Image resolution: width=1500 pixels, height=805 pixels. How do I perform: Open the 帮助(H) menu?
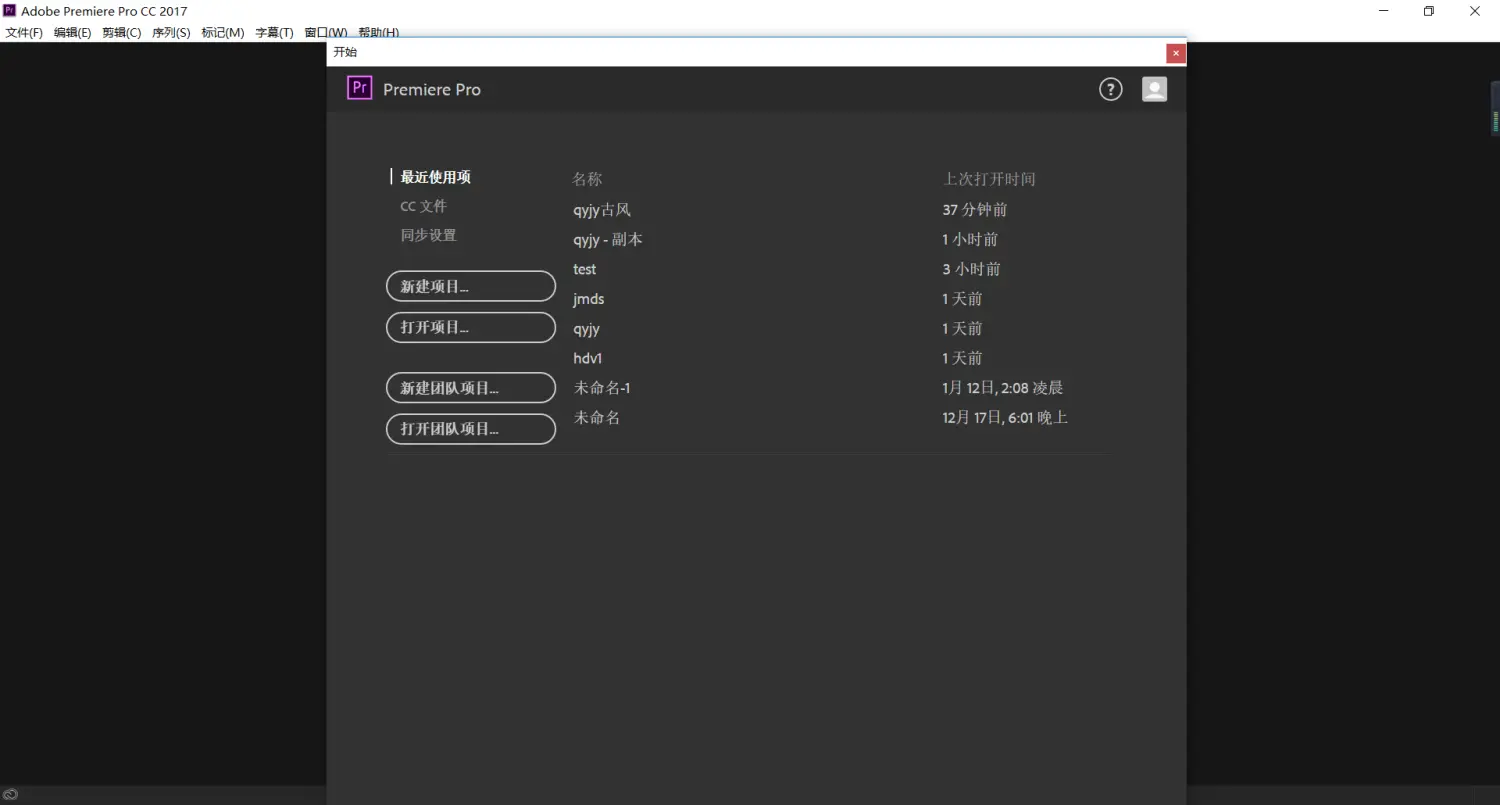tap(378, 32)
